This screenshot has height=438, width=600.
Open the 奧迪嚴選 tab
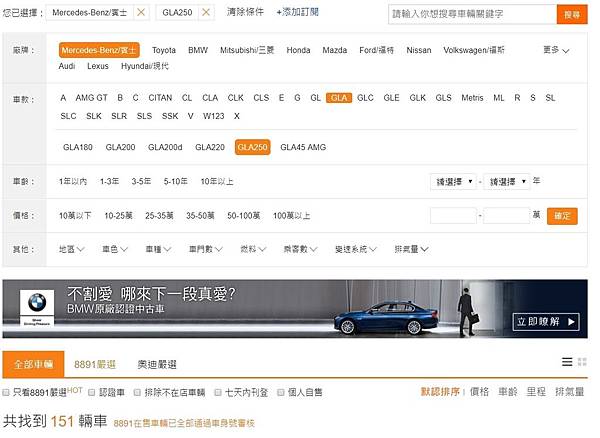coord(157,365)
